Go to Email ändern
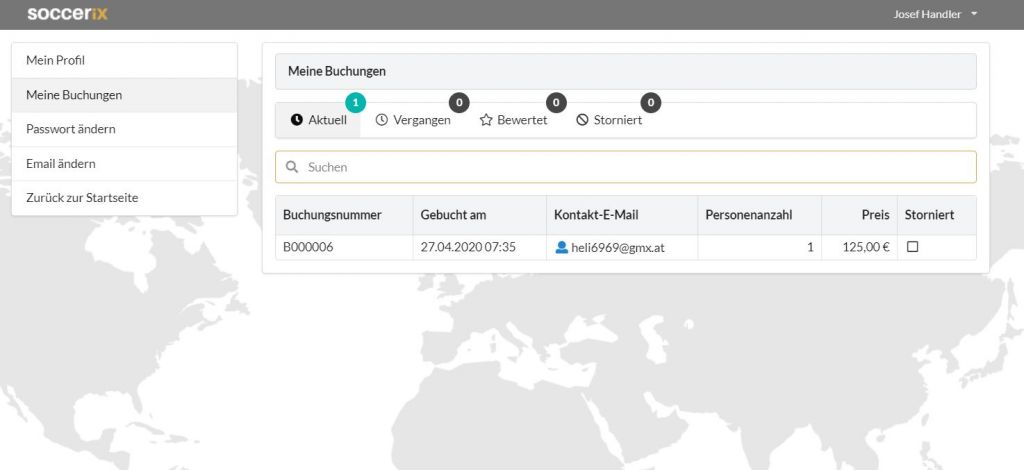This screenshot has height=470, width=1024. [124, 164]
